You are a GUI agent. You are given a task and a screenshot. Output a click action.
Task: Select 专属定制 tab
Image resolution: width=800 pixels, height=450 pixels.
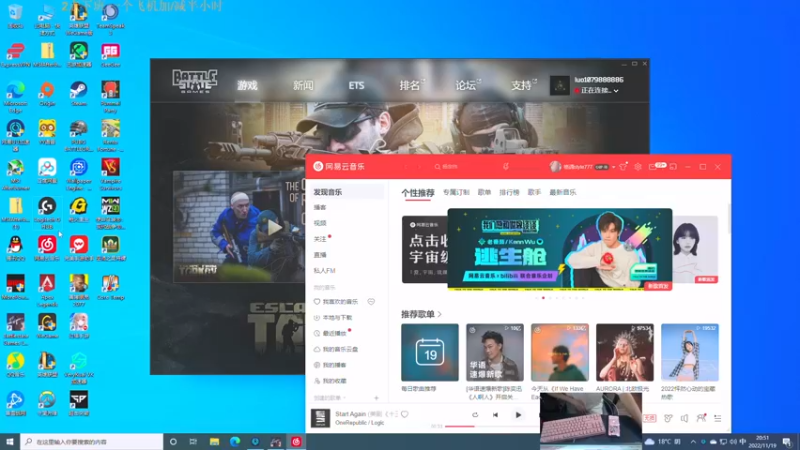456,192
